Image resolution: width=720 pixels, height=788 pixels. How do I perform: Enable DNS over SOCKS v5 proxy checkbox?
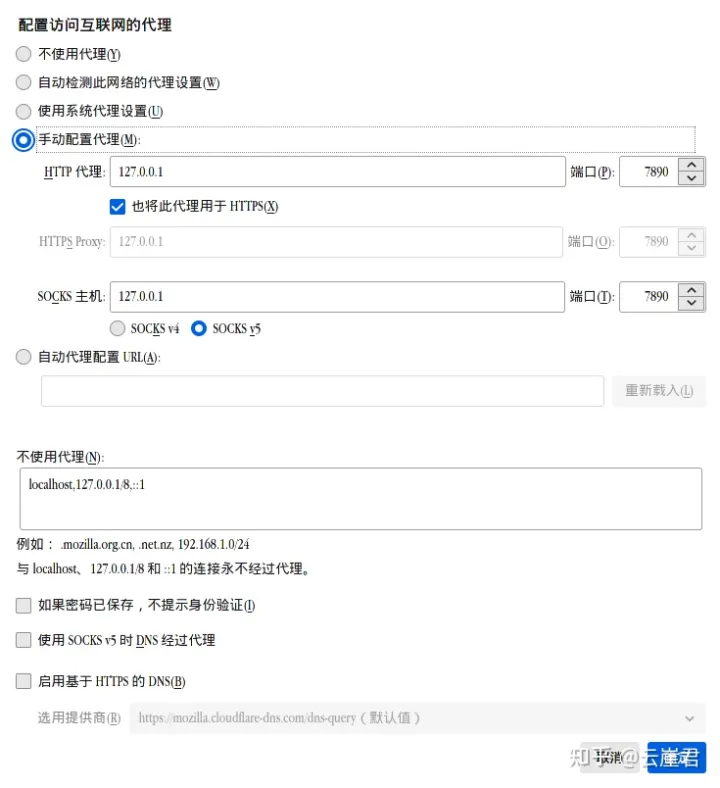[24, 640]
